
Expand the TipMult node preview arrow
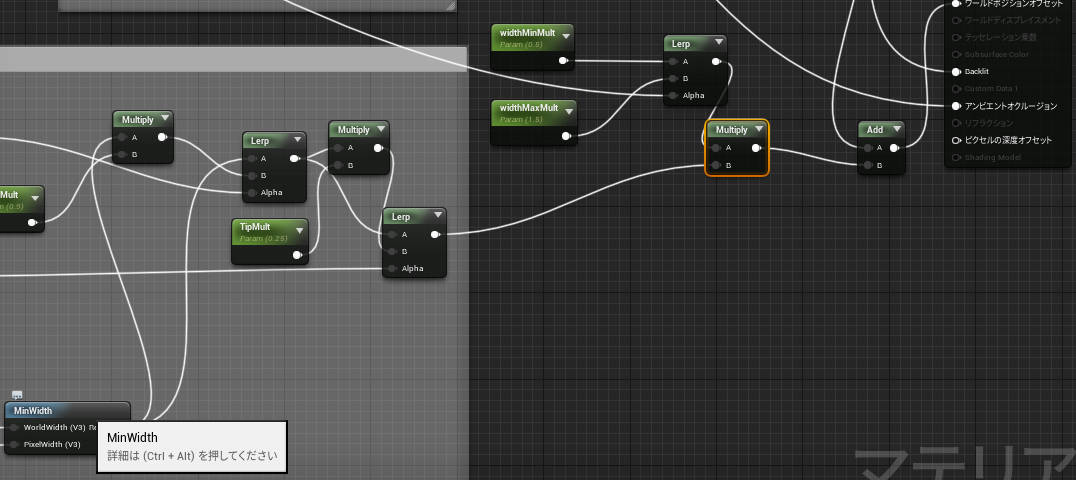299,229
